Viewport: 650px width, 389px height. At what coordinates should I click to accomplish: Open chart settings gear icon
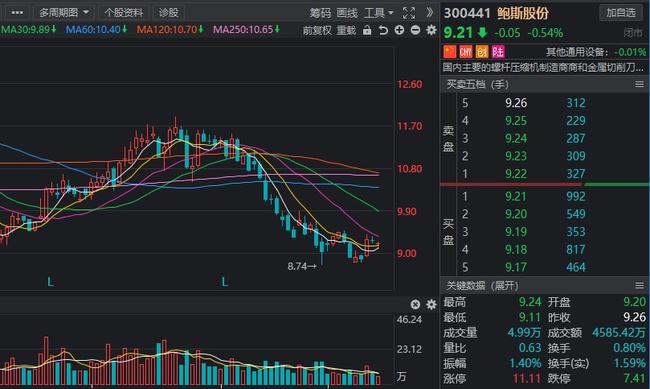tap(432, 30)
